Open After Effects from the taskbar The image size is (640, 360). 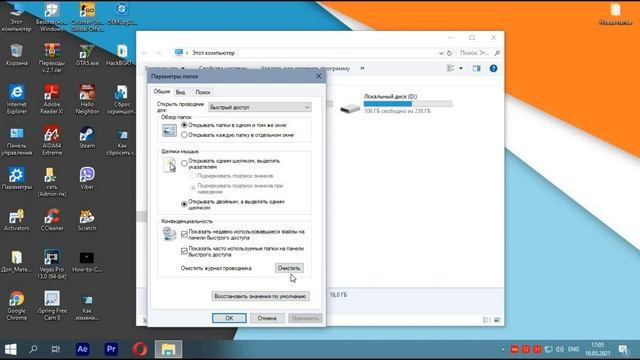(82, 349)
